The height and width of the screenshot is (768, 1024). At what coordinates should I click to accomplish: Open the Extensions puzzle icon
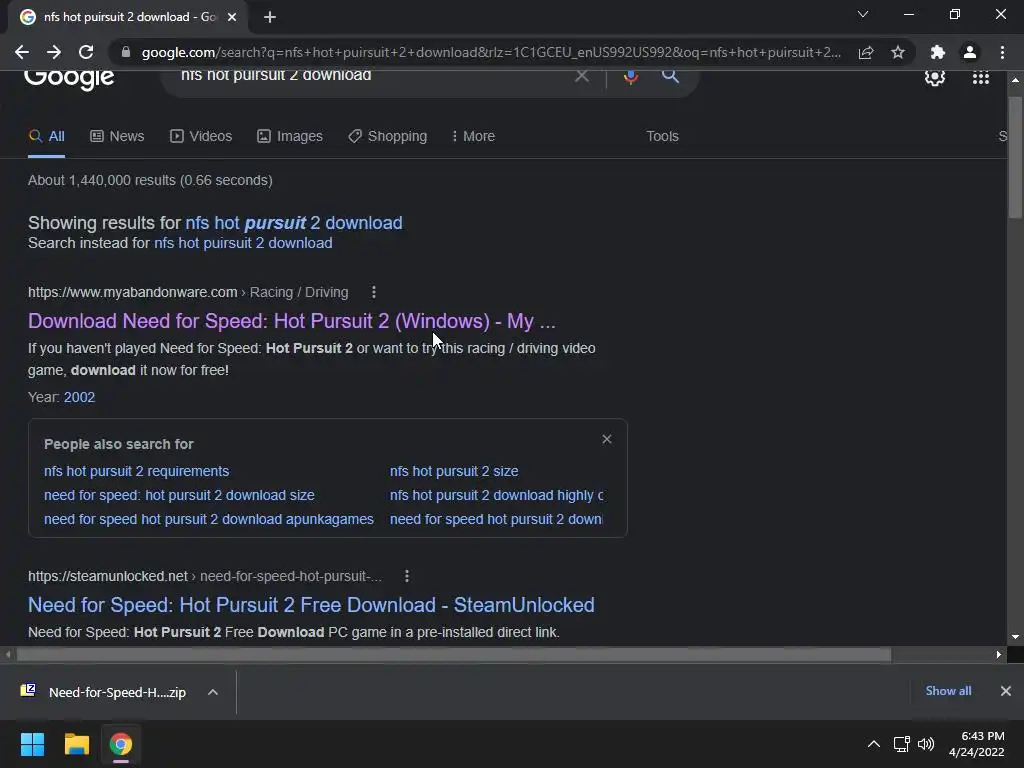(x=938, y=52)
